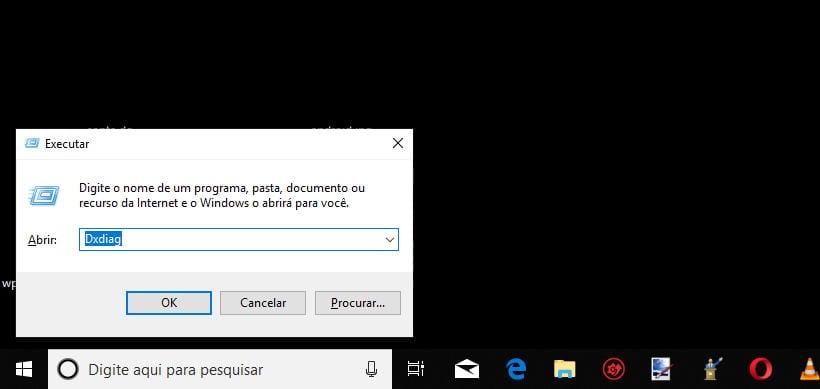Click the 'Digite o nome de um programa' description
The height and width of the screenshot is (389, 820).
pos(222,196)
